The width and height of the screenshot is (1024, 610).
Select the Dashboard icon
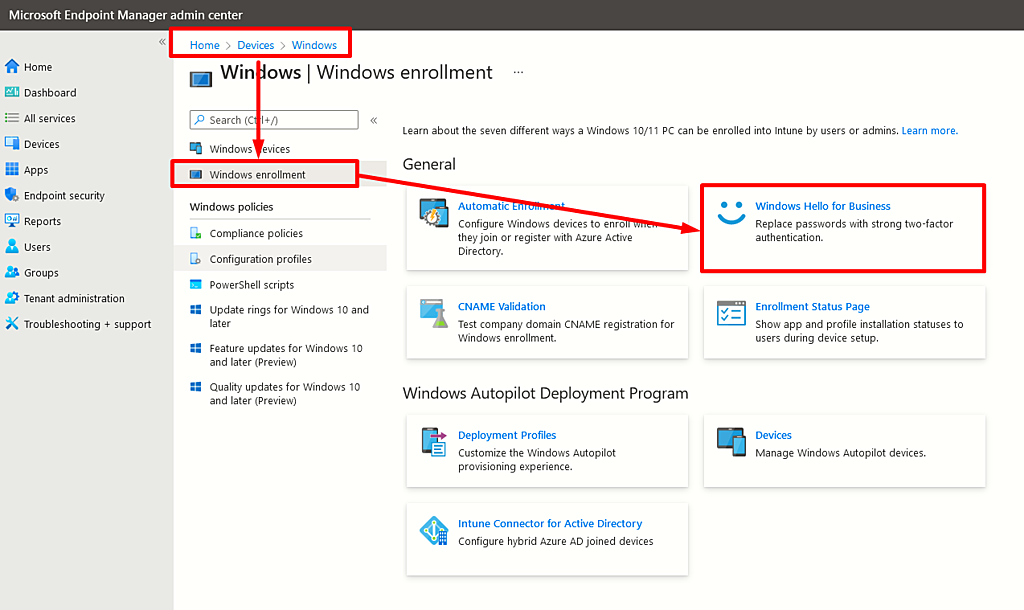[x=14, y=92]
